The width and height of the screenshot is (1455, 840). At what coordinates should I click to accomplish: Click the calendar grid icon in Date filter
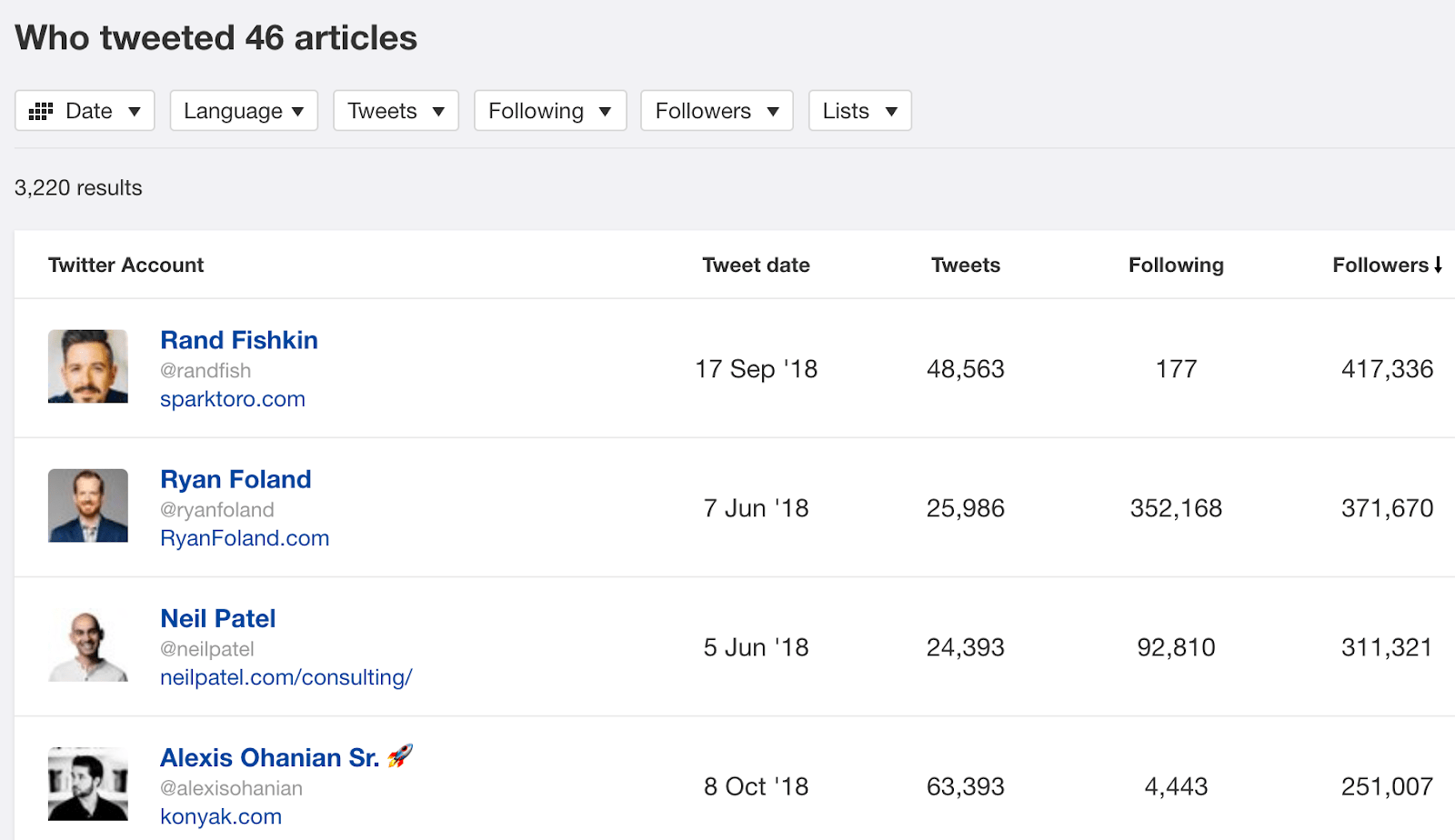click(41, 112)
